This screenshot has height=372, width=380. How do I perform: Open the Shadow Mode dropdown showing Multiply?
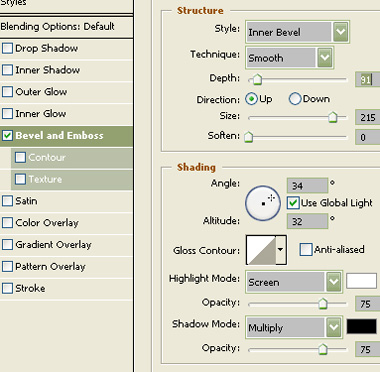(x=294, y=327)
